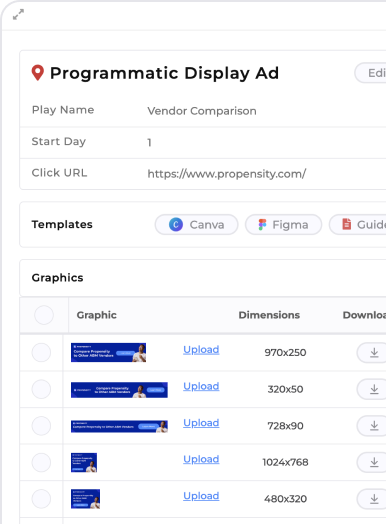Download the 970x250 graphic
This screenshot has width=386, height=524.
point(372,353)
